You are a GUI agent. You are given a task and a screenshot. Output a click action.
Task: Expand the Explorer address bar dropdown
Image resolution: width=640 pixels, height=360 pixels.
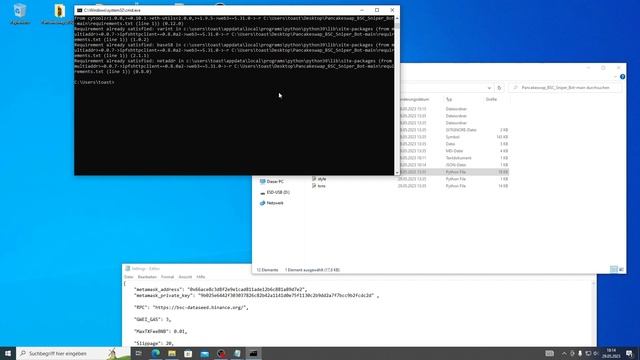[x=489, y=88]
